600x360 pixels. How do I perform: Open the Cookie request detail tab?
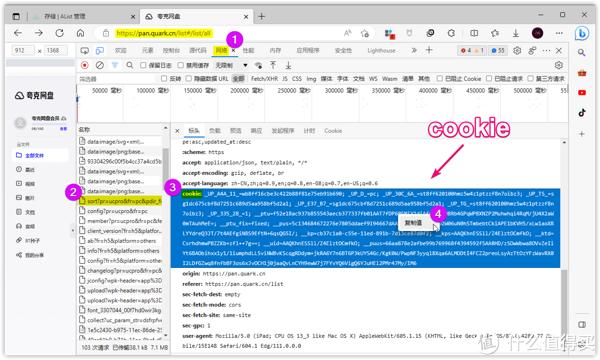pyautogui.click(x=333, y=131)
